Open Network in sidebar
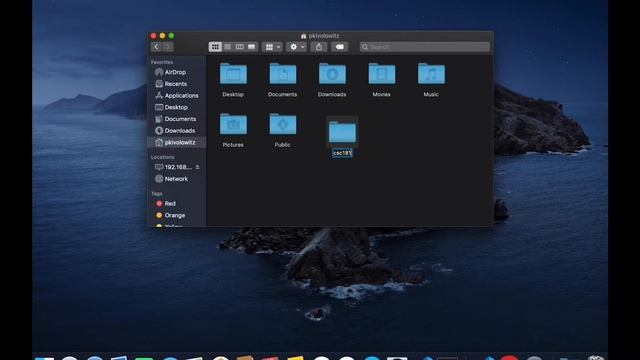This screenshot has height=360, width=640. (x=176, y=179)
